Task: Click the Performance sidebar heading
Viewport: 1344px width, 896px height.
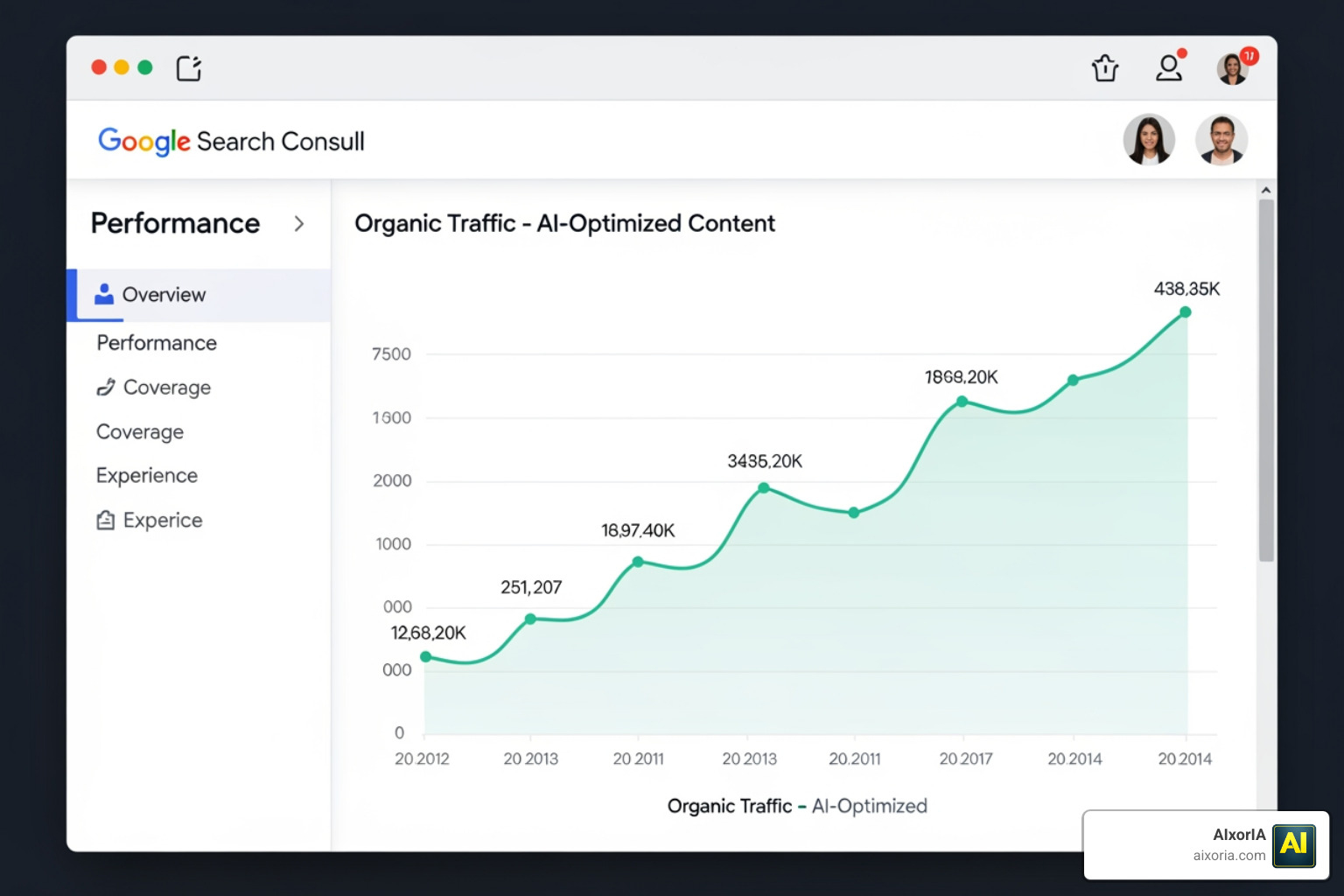Action: [x=175, y=224]
